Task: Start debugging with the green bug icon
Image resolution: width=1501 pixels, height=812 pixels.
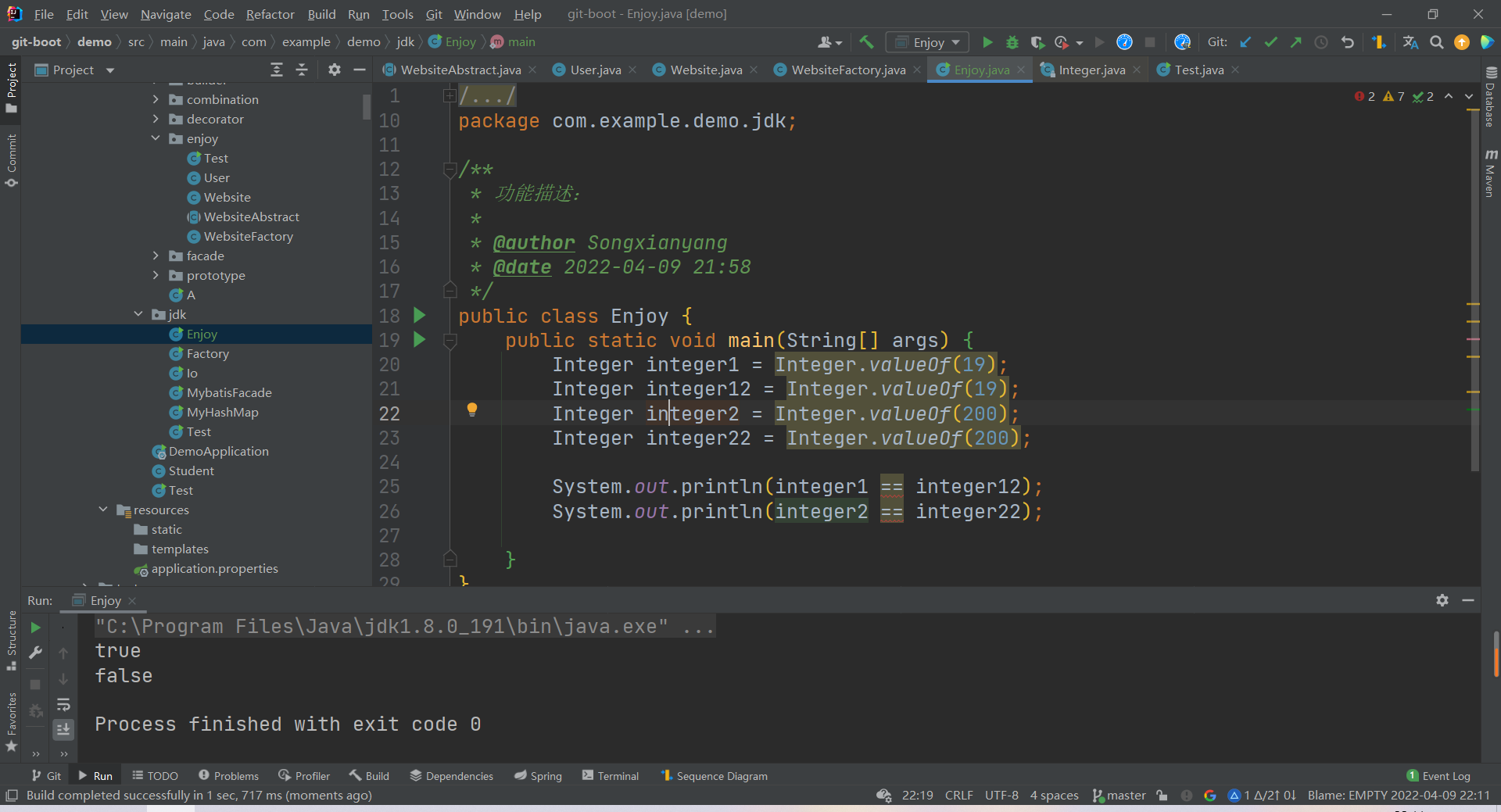Action: coord(1012,42)
